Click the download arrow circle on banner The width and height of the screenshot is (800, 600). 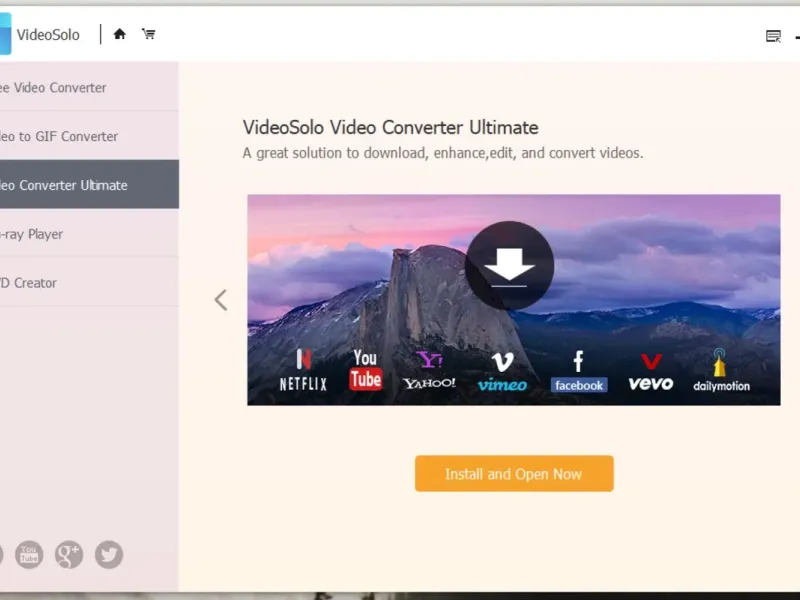tap(509, 265)
